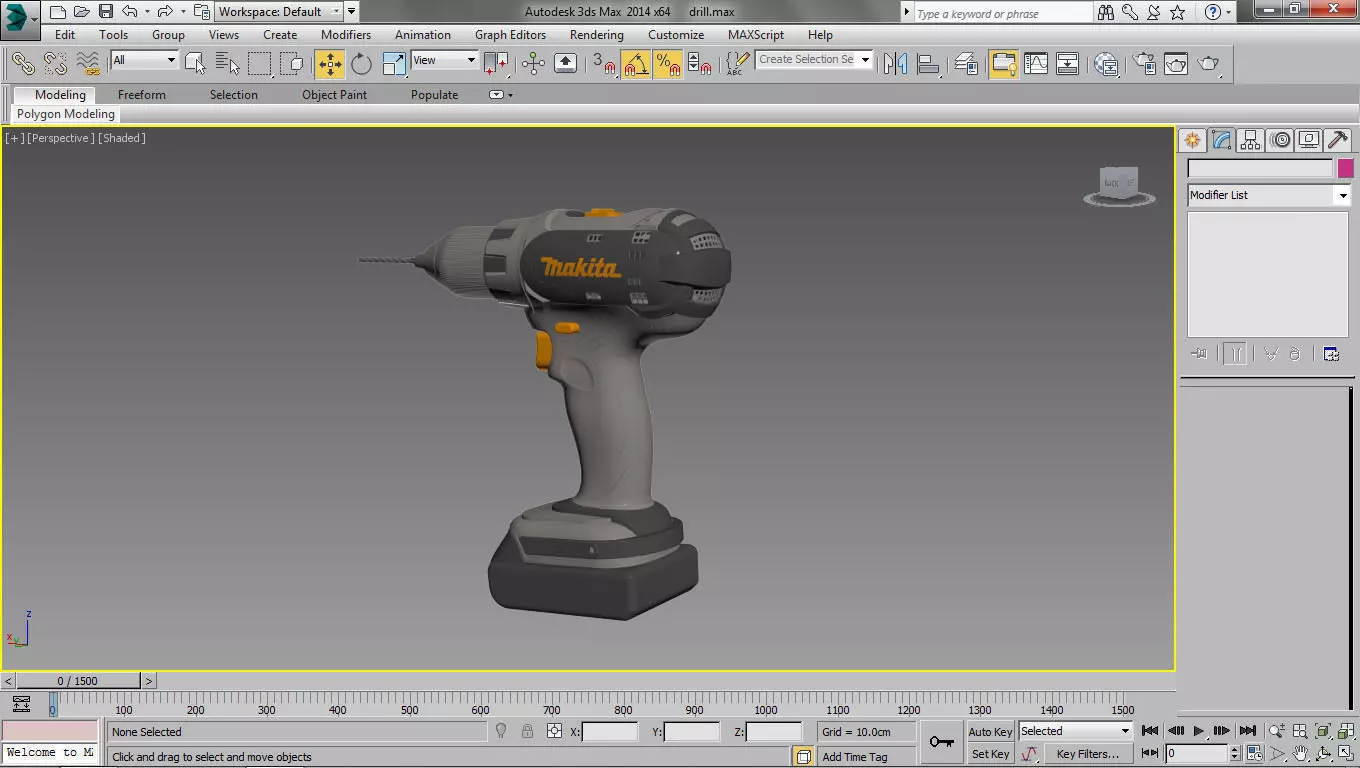Open the Utilities command panel hammer
This screenshot has width=1360, height=768.
[x=1338, y=140]
